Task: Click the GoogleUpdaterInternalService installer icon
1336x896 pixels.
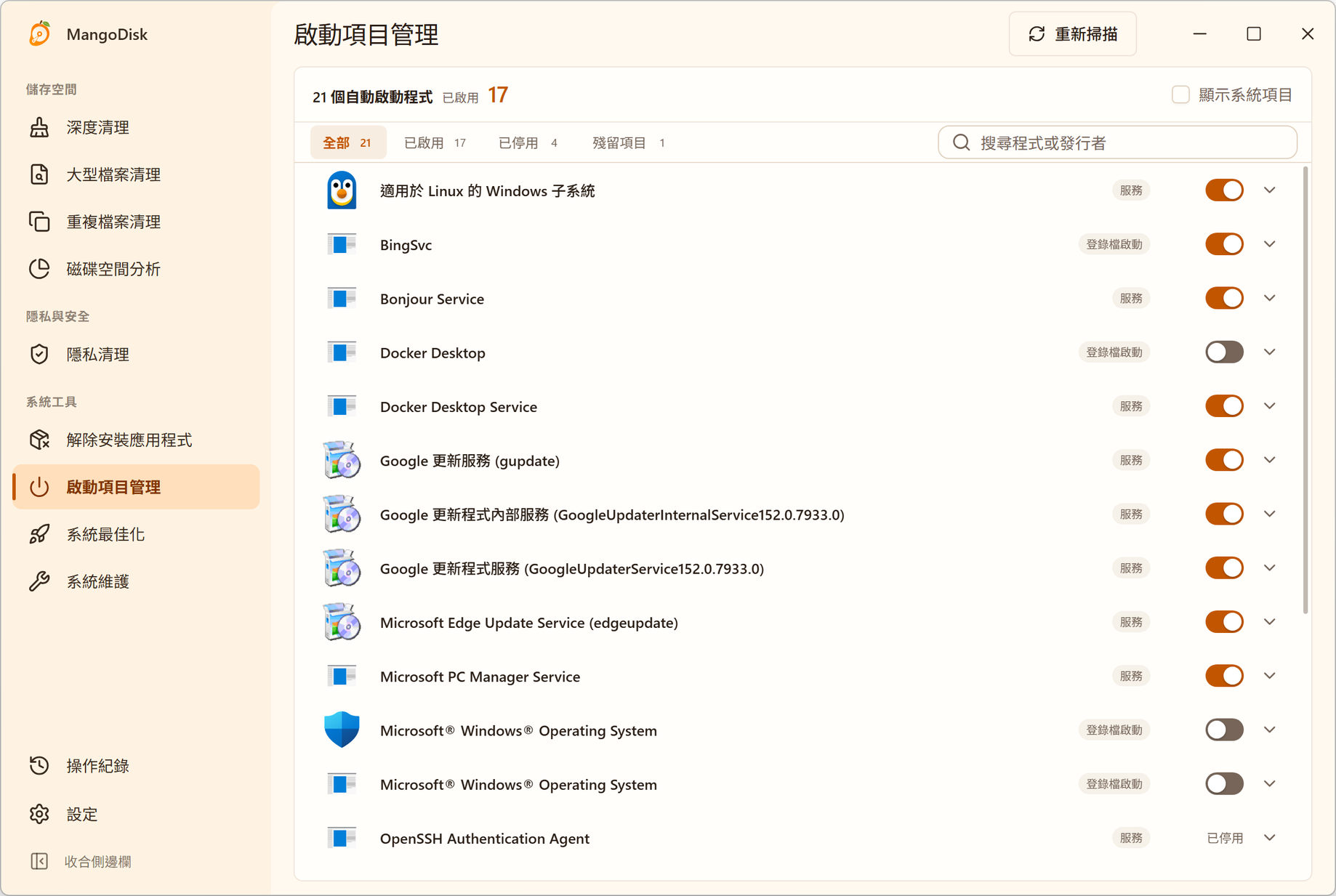Action: [x=342, y=514]
